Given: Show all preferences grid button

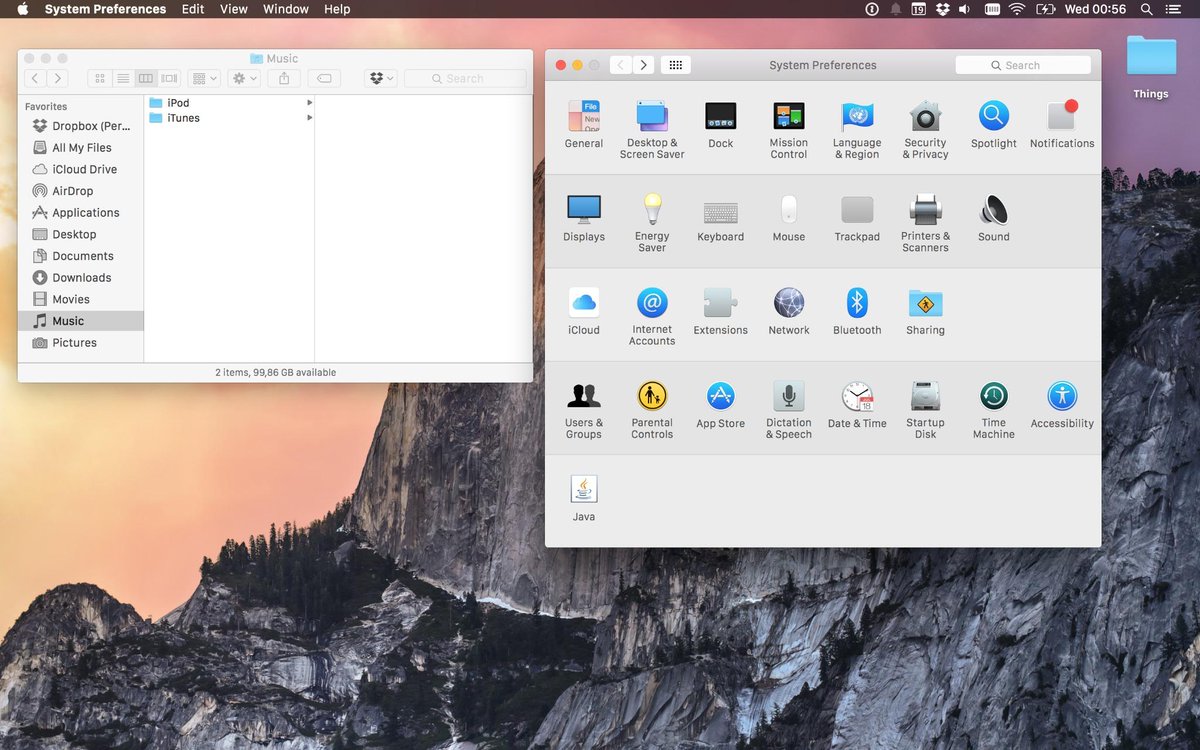Looking at the screenshot, I should (x=675, y=65).
